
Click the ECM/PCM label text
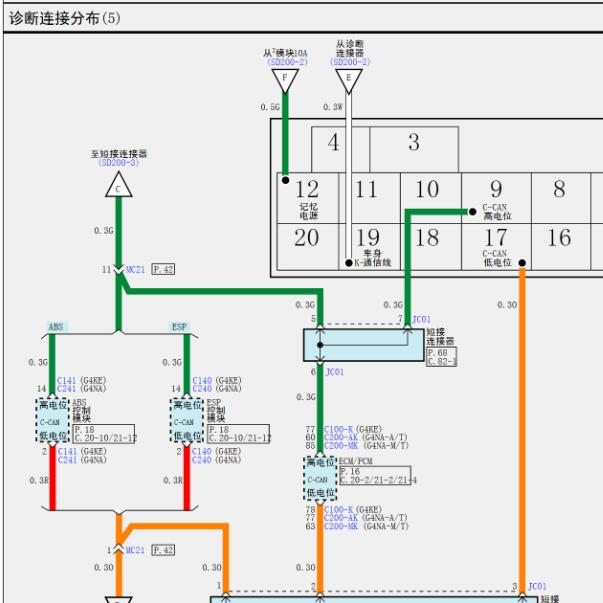356,461
